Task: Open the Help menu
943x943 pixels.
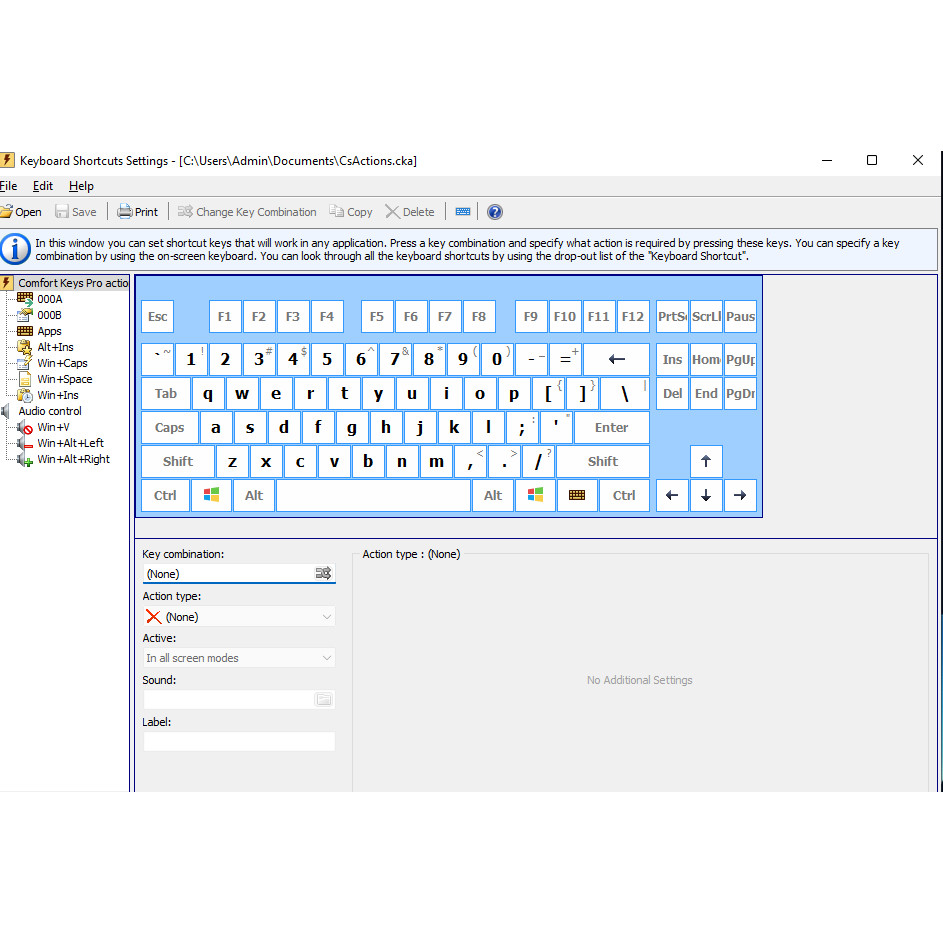Action: [81, 186]
